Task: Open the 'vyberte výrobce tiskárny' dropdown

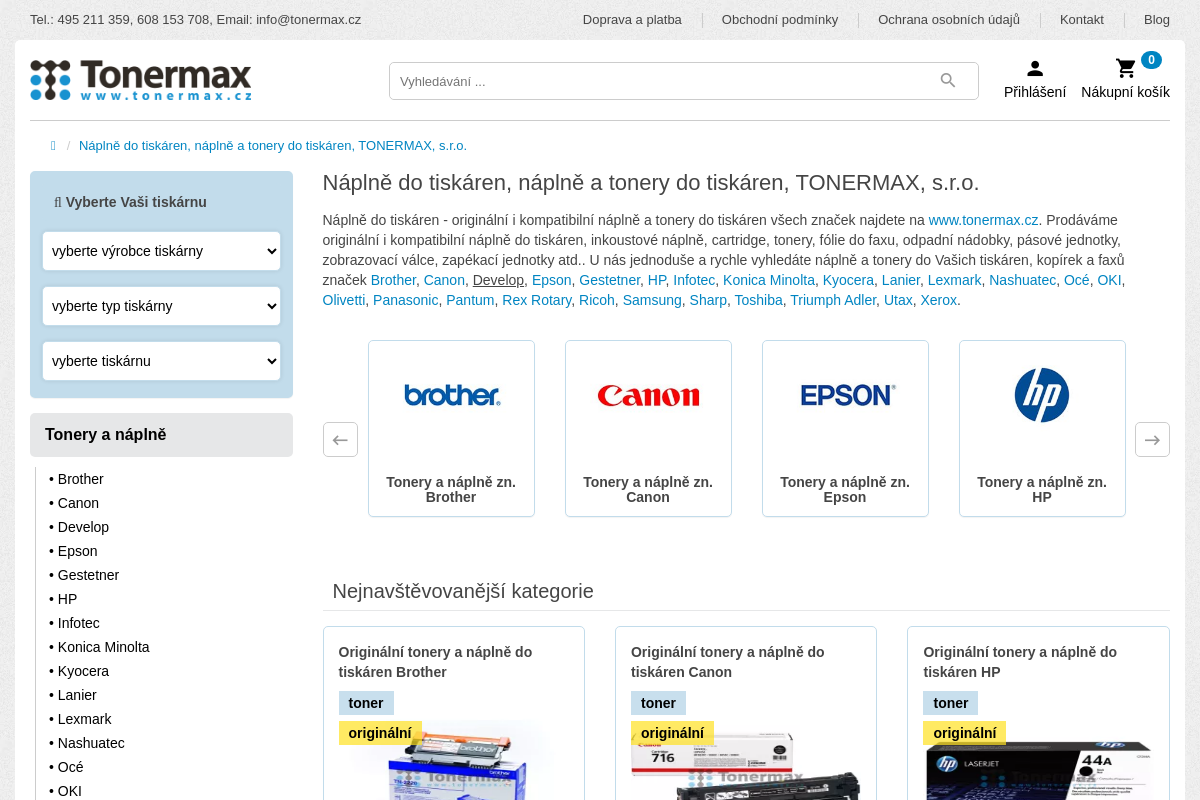Action: (161, 251)
